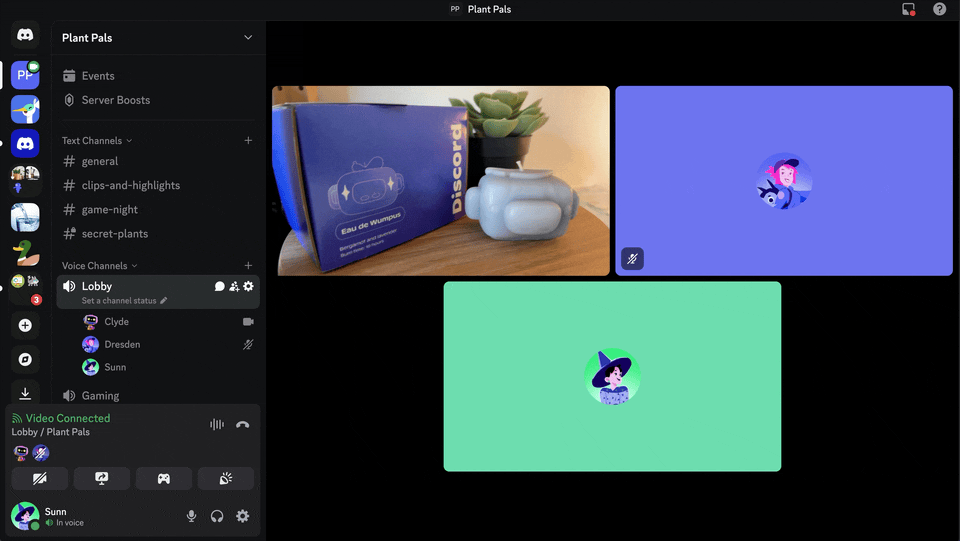Image resolution: width=960 pixels, height=541 pixels.
Task: Edit channel status pencil icon
Action: coord(163,300)
